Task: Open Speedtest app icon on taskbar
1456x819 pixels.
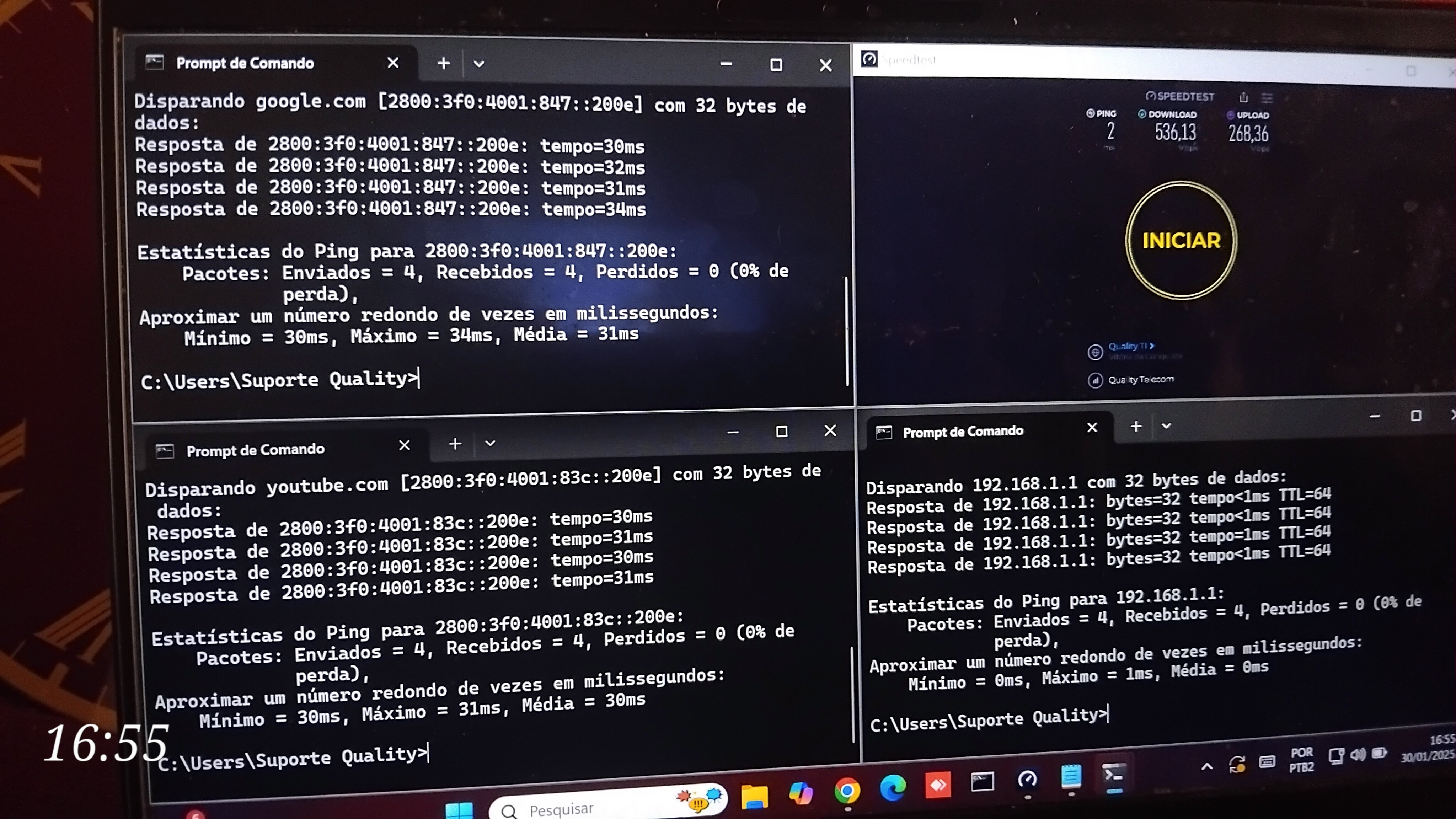Action: point(1027,780)
